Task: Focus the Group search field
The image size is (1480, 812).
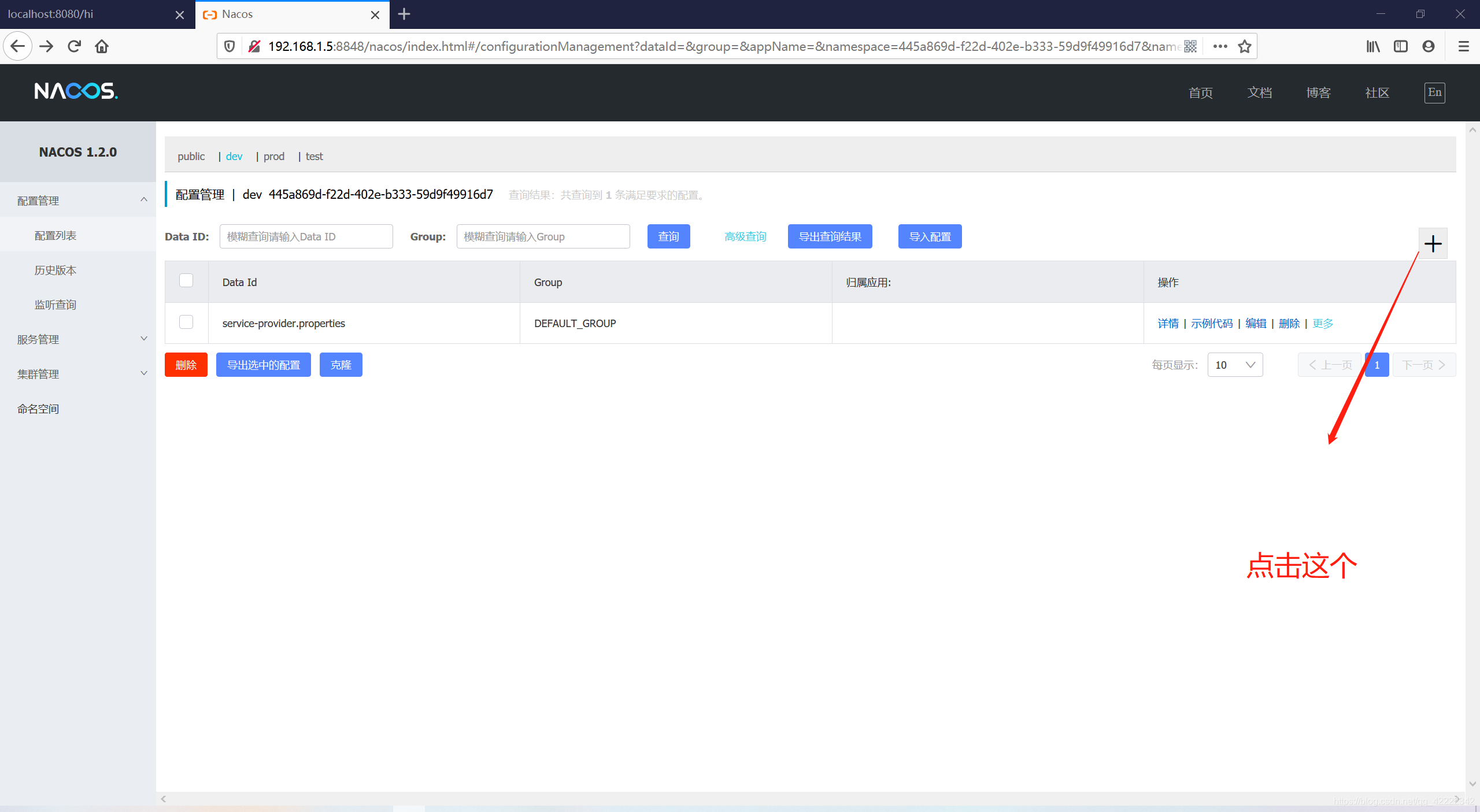Action: tap(543, 236)
